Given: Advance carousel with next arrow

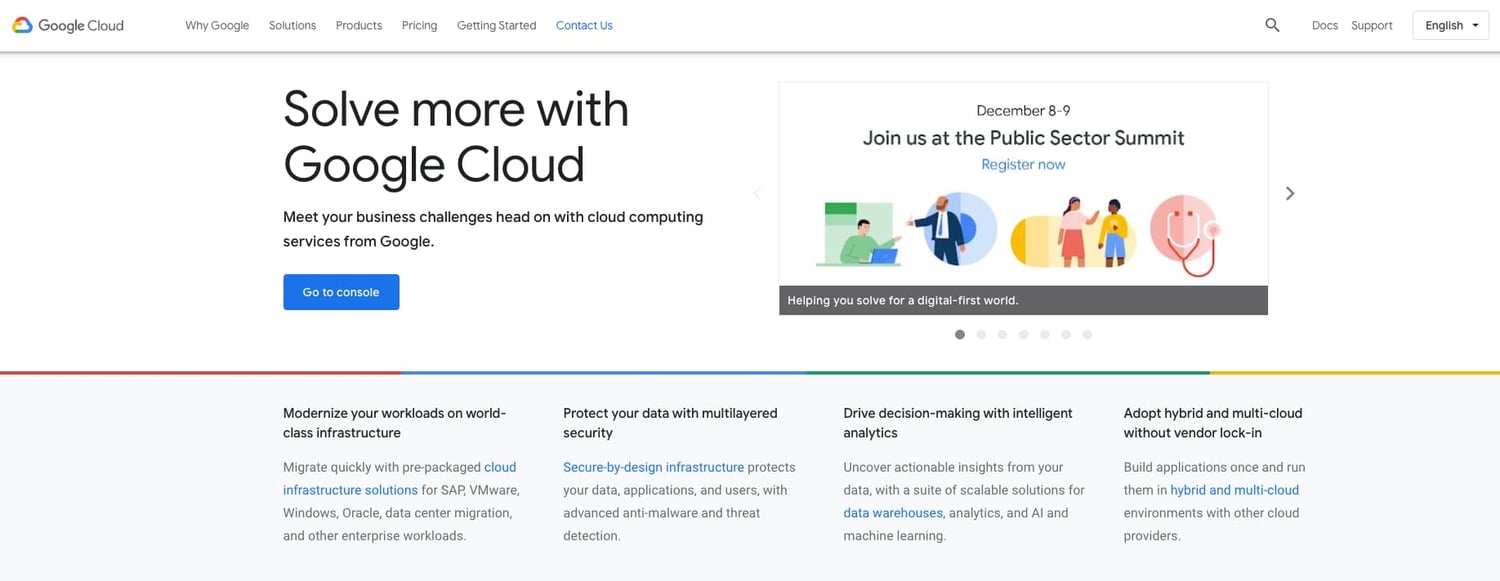Looking at the screenshot, I should (x=1290, y=193).
